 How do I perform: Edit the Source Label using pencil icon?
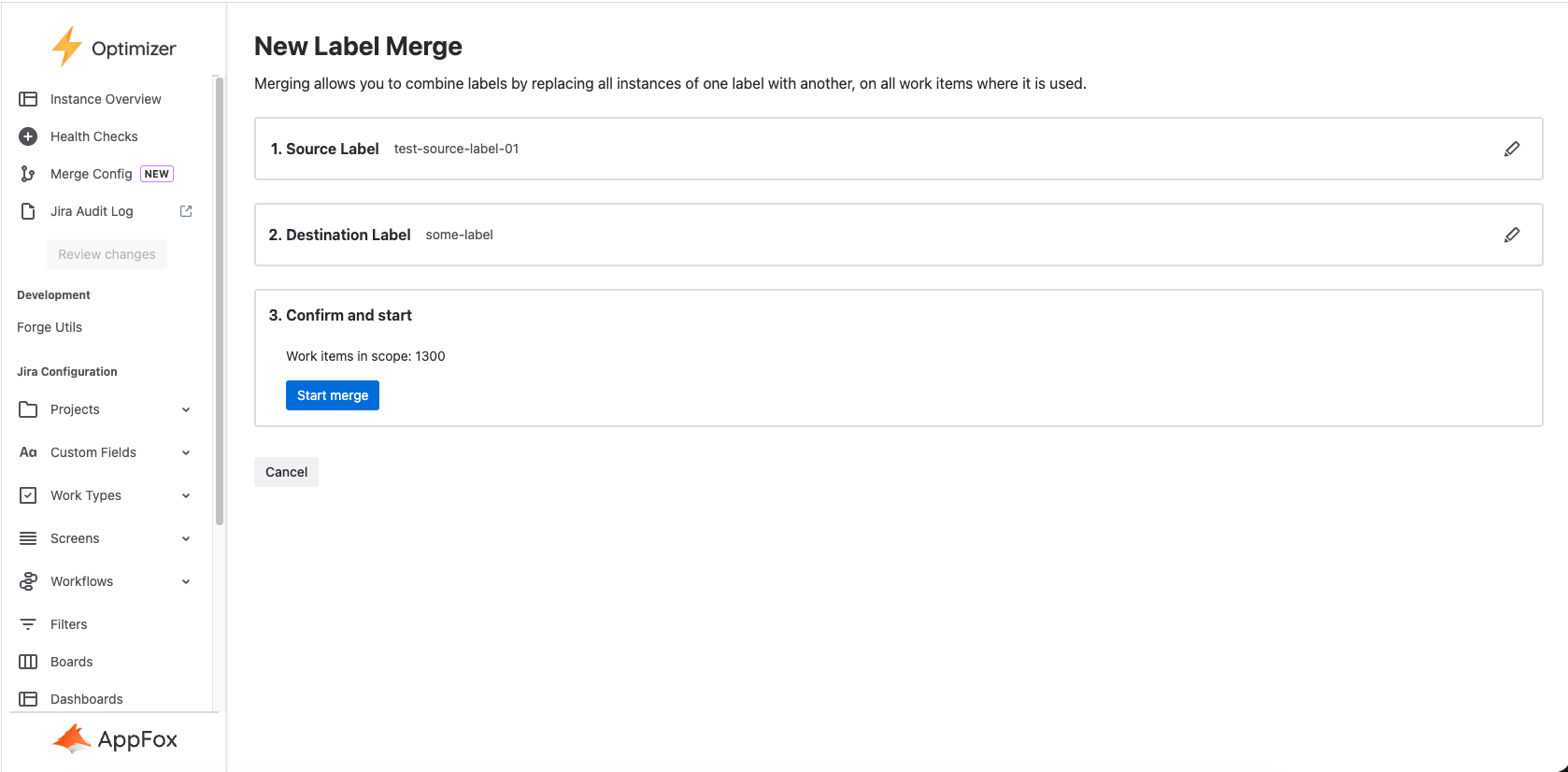(1512, 149)
